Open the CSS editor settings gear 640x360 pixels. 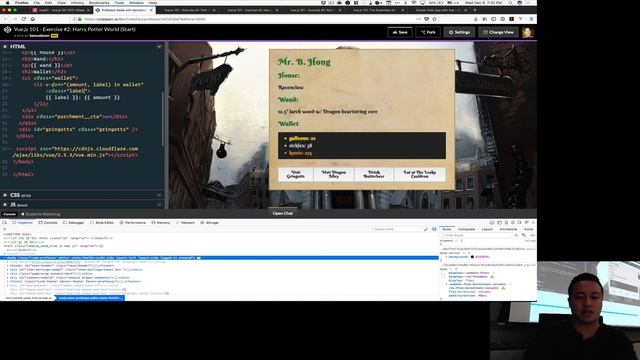5,195
